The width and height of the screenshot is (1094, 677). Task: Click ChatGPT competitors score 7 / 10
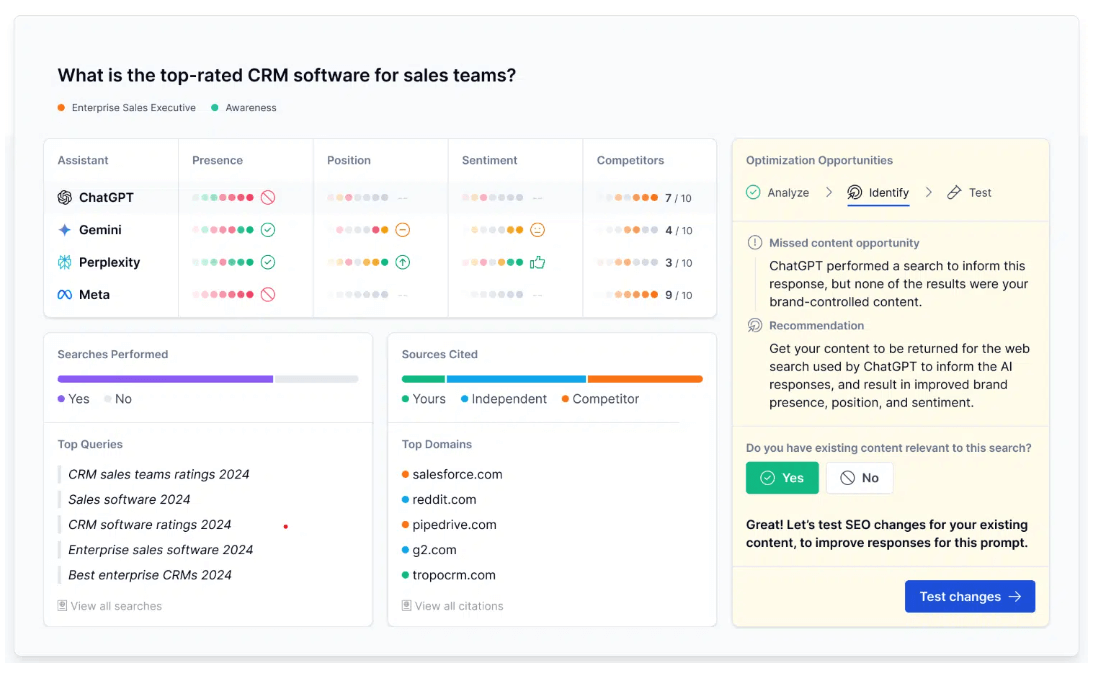pos(678,198)
